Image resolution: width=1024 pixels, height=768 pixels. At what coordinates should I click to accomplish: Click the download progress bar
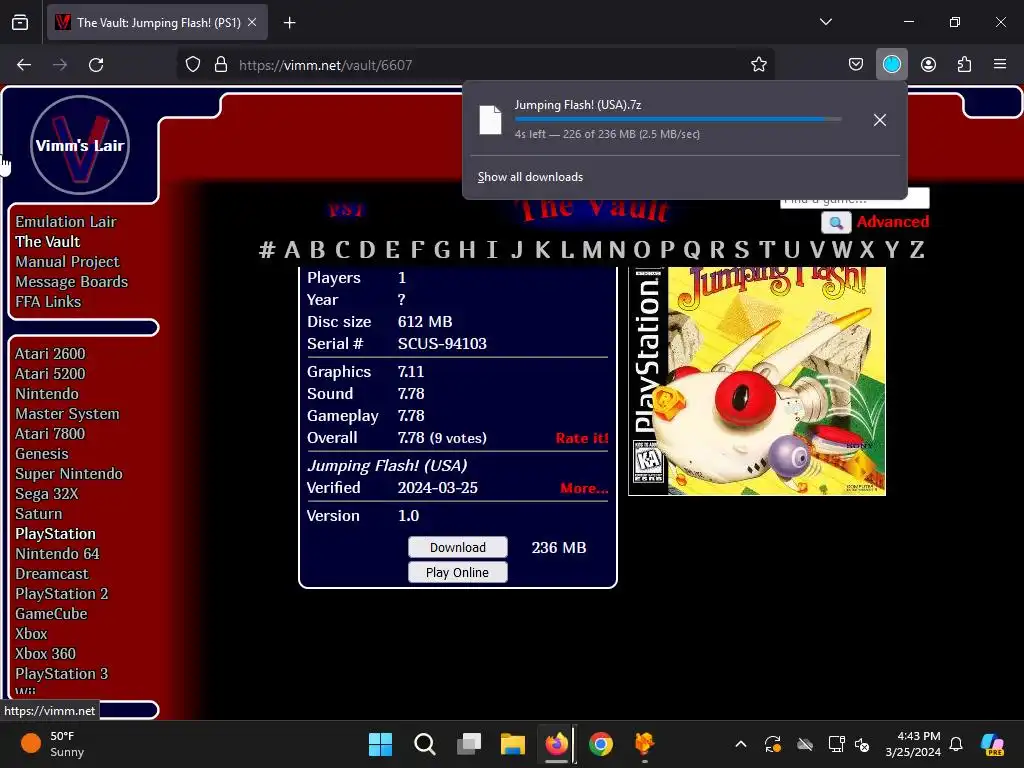point(678,120)
